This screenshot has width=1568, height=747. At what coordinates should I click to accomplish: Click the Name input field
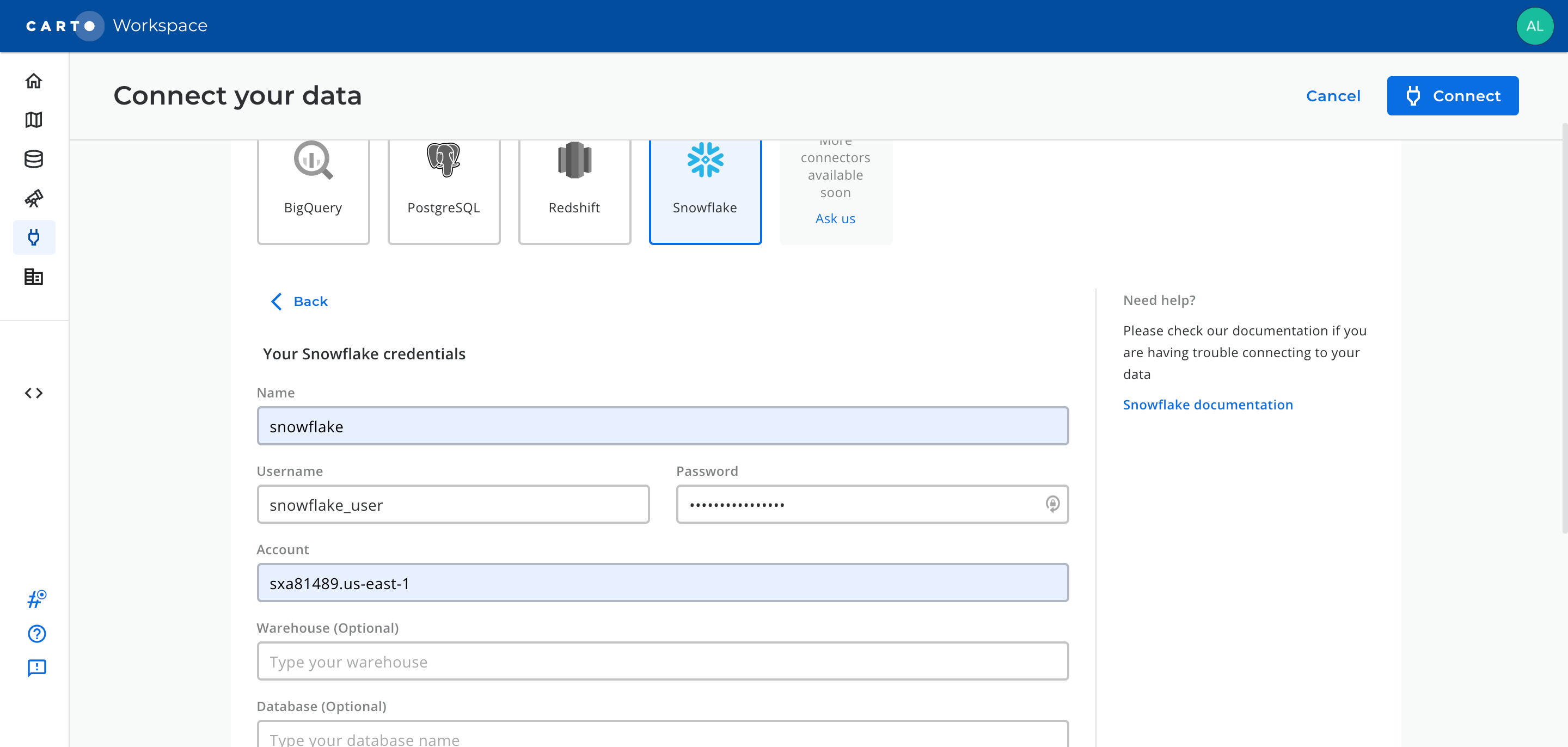coord(662,426)
